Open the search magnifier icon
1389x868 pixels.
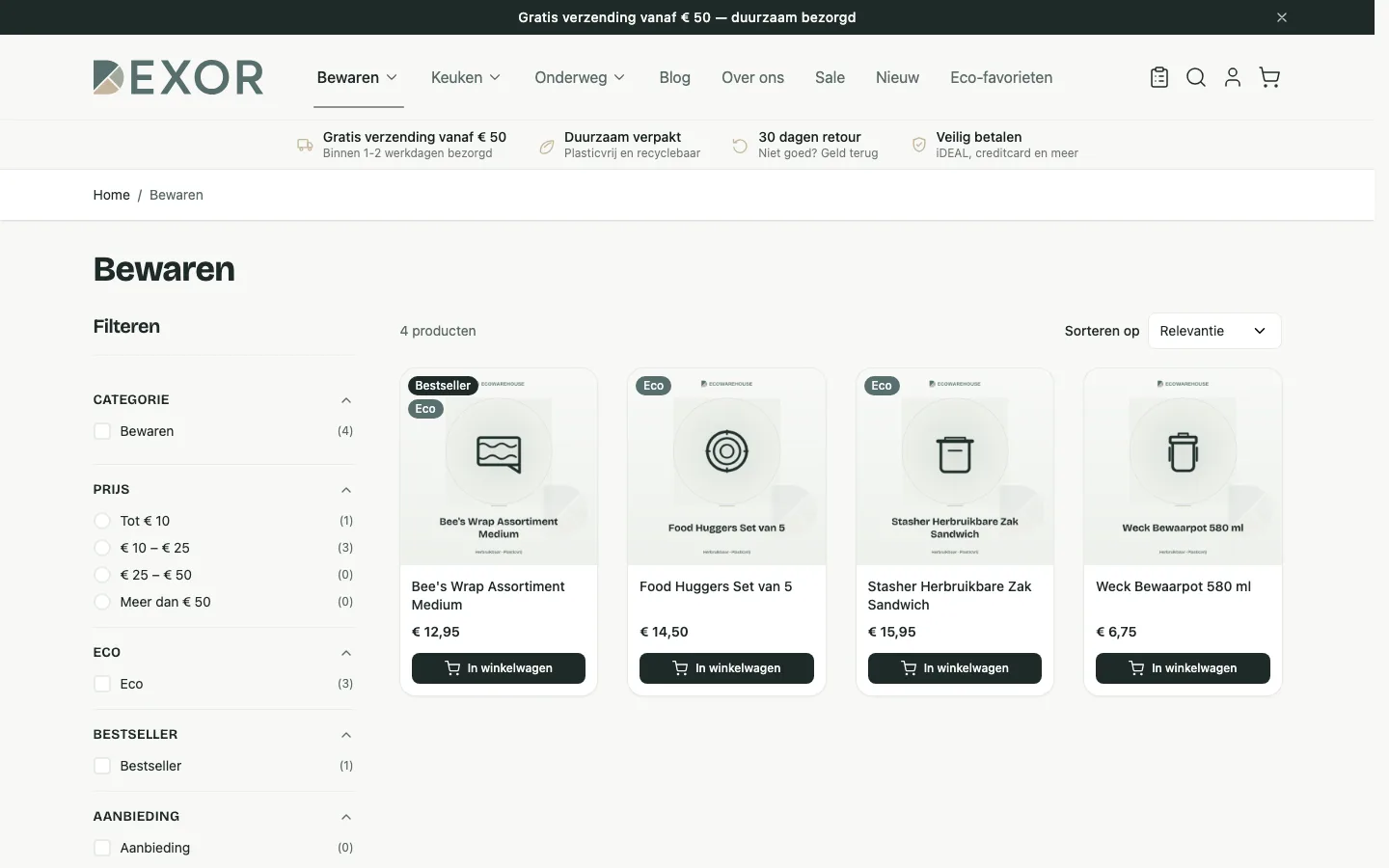coord(1196,77)
